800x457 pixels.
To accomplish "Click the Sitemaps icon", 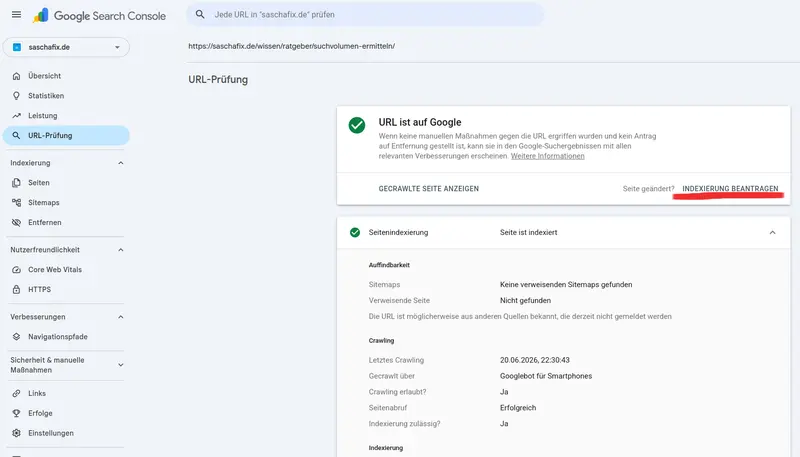I will tap(16, 202).
